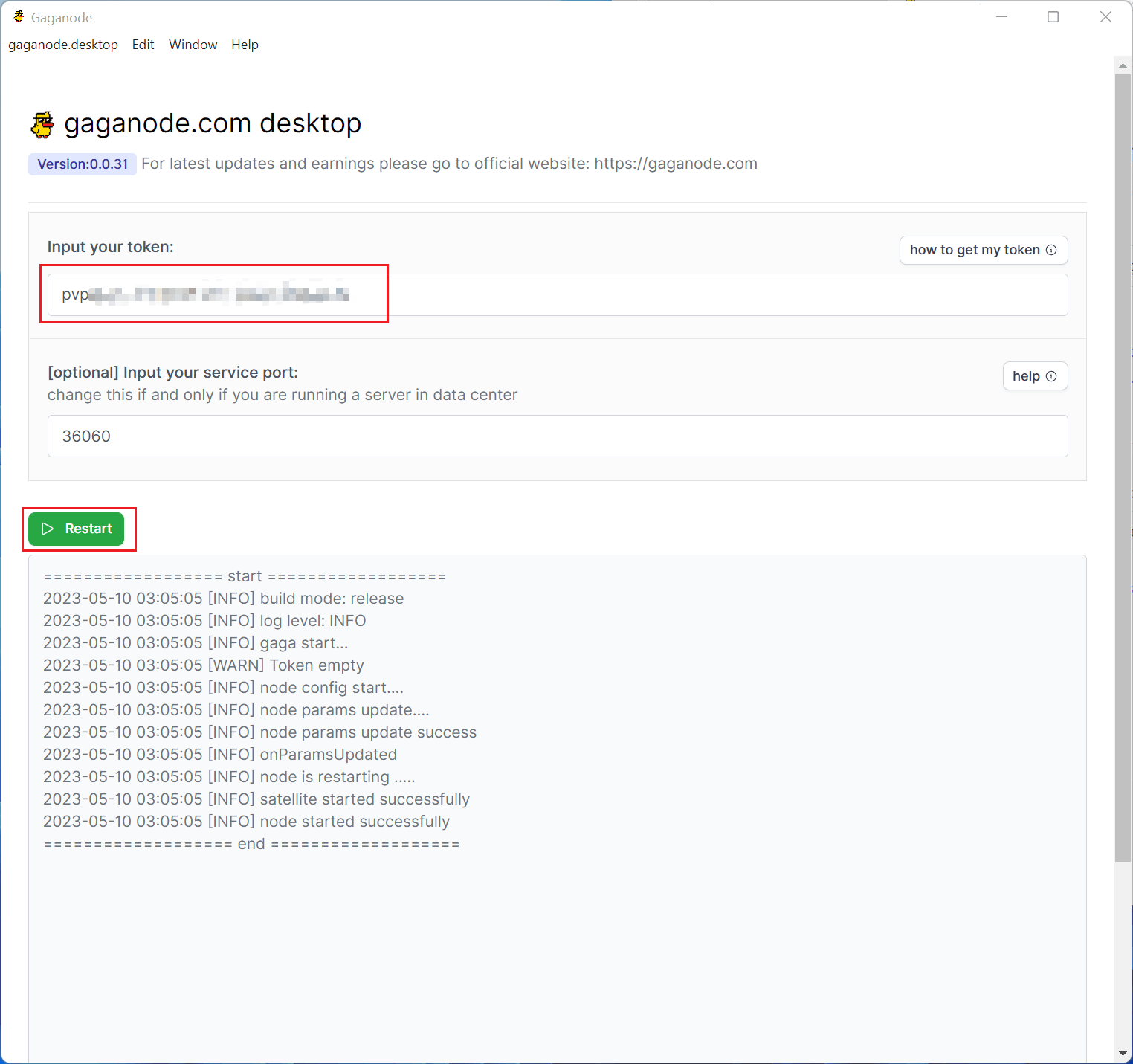This screenshot has height=1064, width=1133.
Task: Close the Gaganode window
Action: 1105,17
